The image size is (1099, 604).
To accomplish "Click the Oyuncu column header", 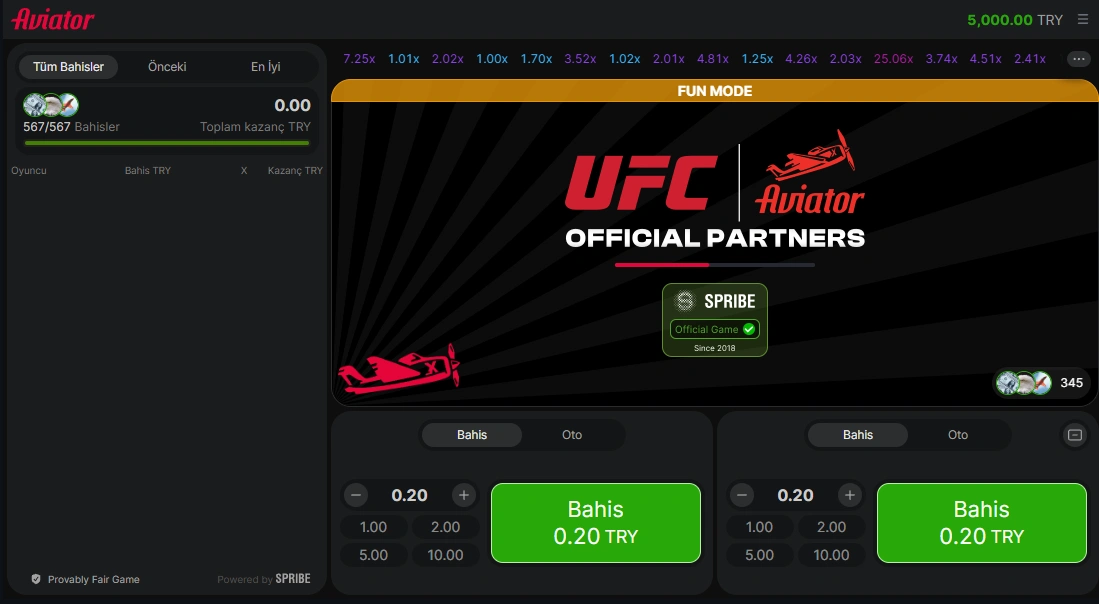I will (x=29, y=170).
